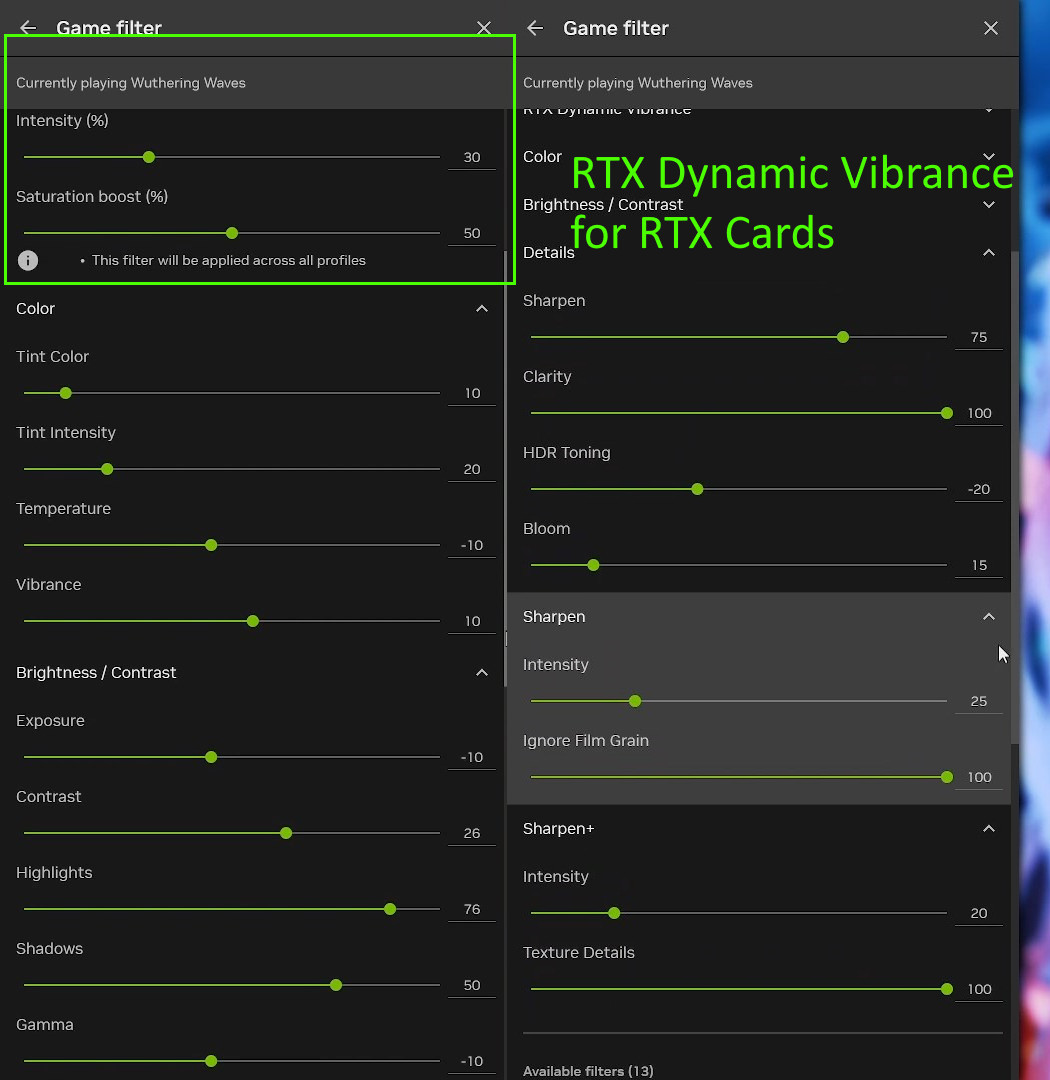Collapse the Color section in the left panel

coord(482,309)
